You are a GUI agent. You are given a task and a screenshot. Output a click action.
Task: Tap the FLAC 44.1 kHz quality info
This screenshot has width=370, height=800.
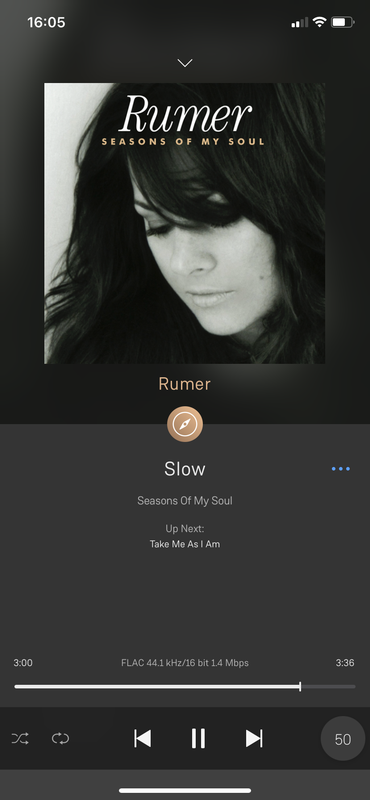click(x=185, y=663)
